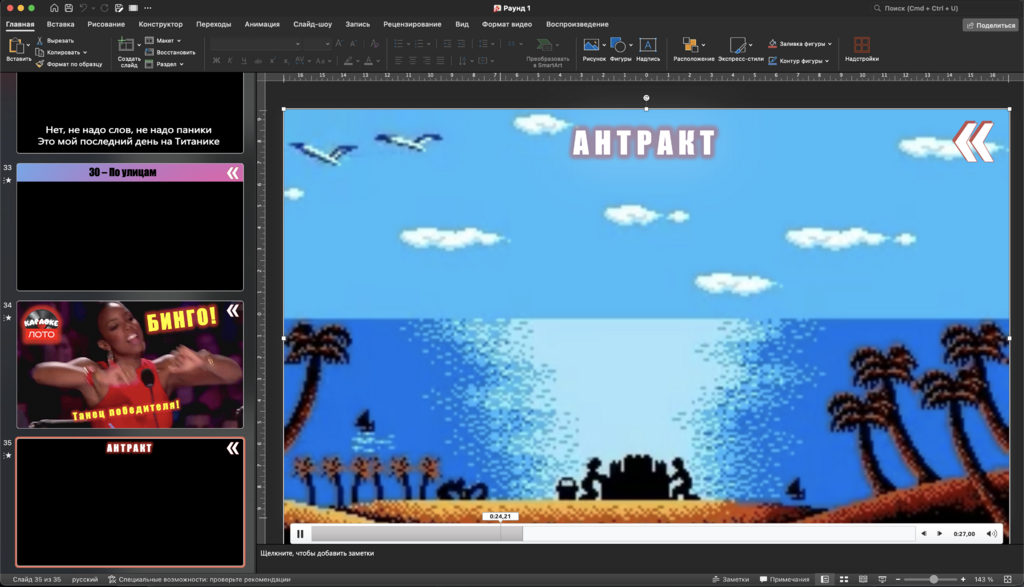The image size is (1024, 587).
Task: Redo the last action
Action: click(104, 8)
